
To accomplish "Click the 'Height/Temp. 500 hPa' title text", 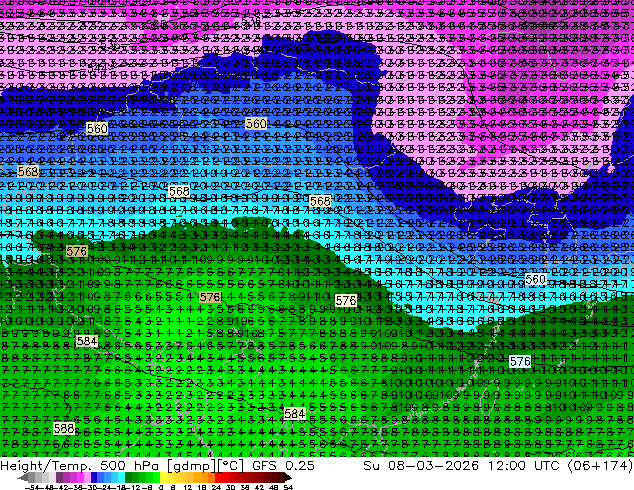I will tap(81, 466).
